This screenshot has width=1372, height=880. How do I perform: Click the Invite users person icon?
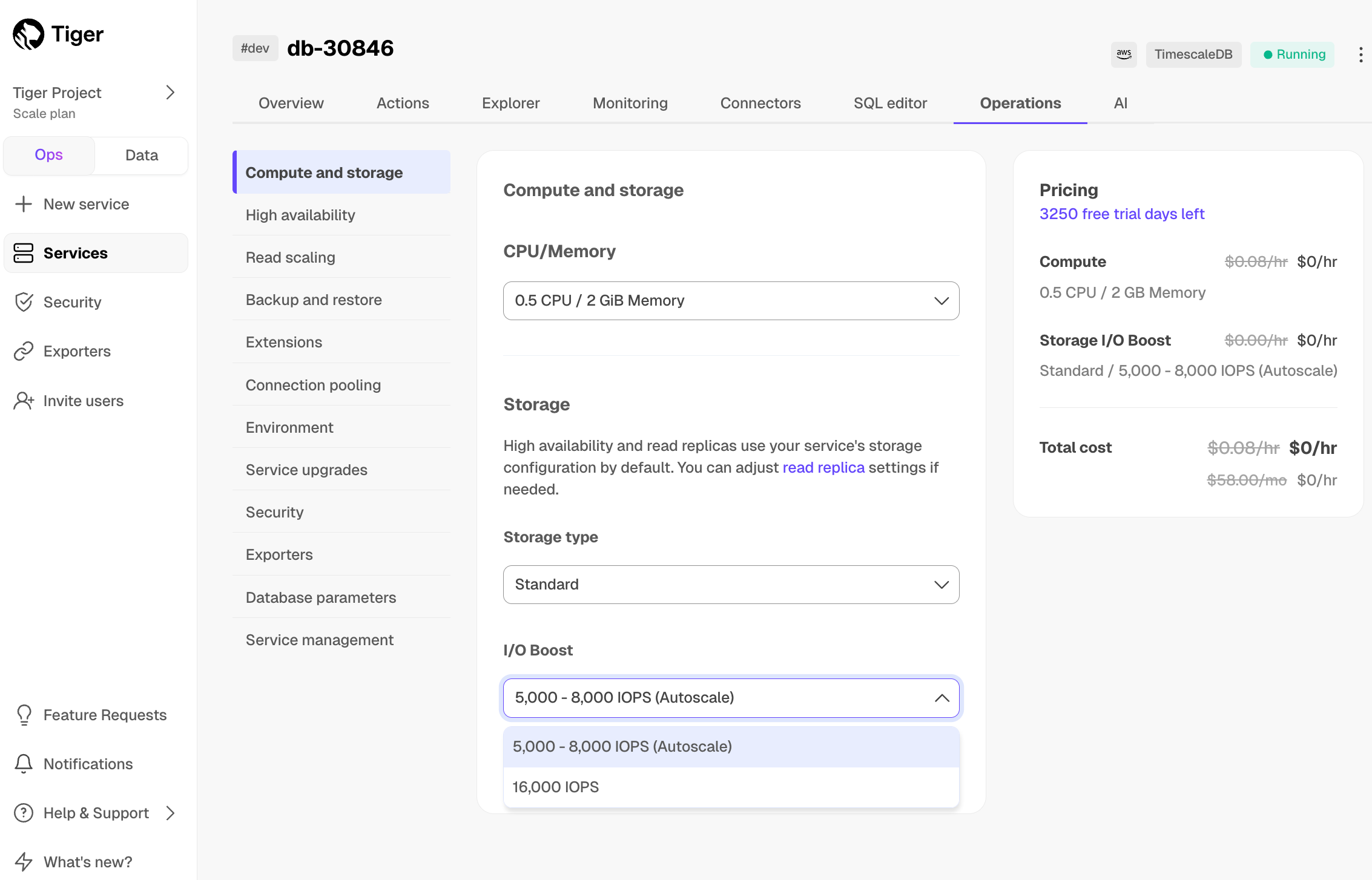coord(23,401)
